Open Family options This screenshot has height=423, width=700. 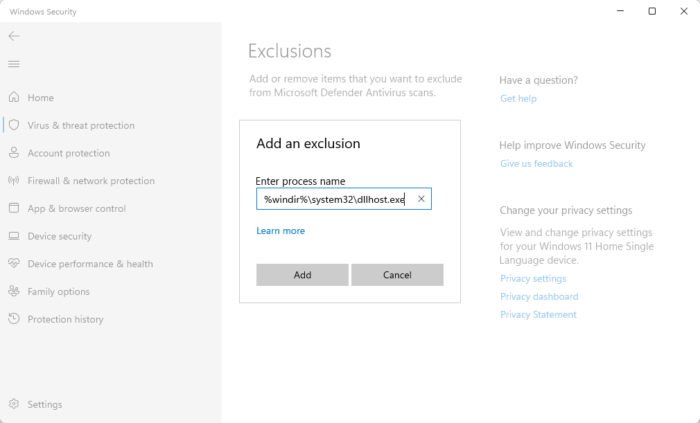[58, 291]
